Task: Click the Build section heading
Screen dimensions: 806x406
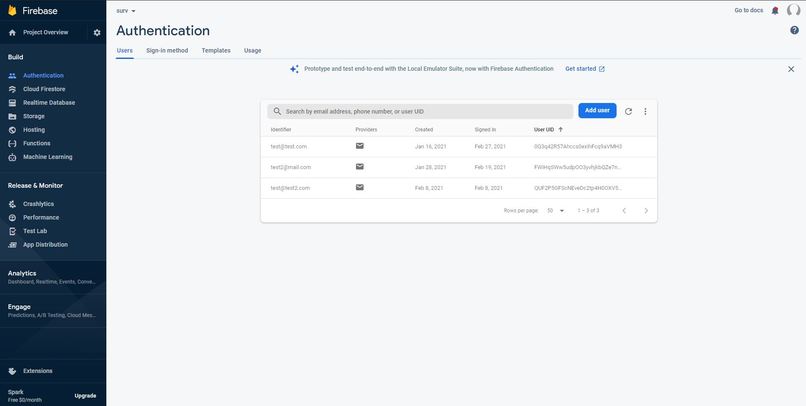Action: [x=15, y=57]
